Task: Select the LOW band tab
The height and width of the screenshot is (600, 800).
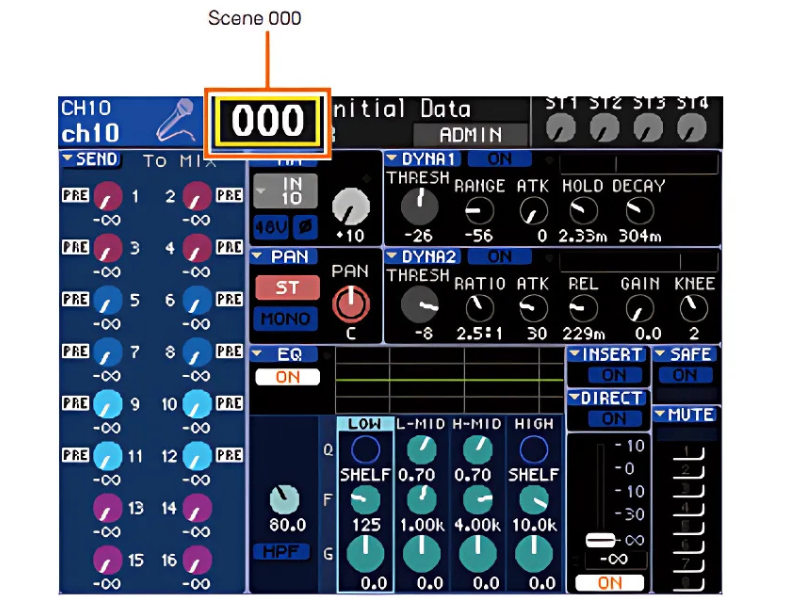Action: [x=365, y=424]
